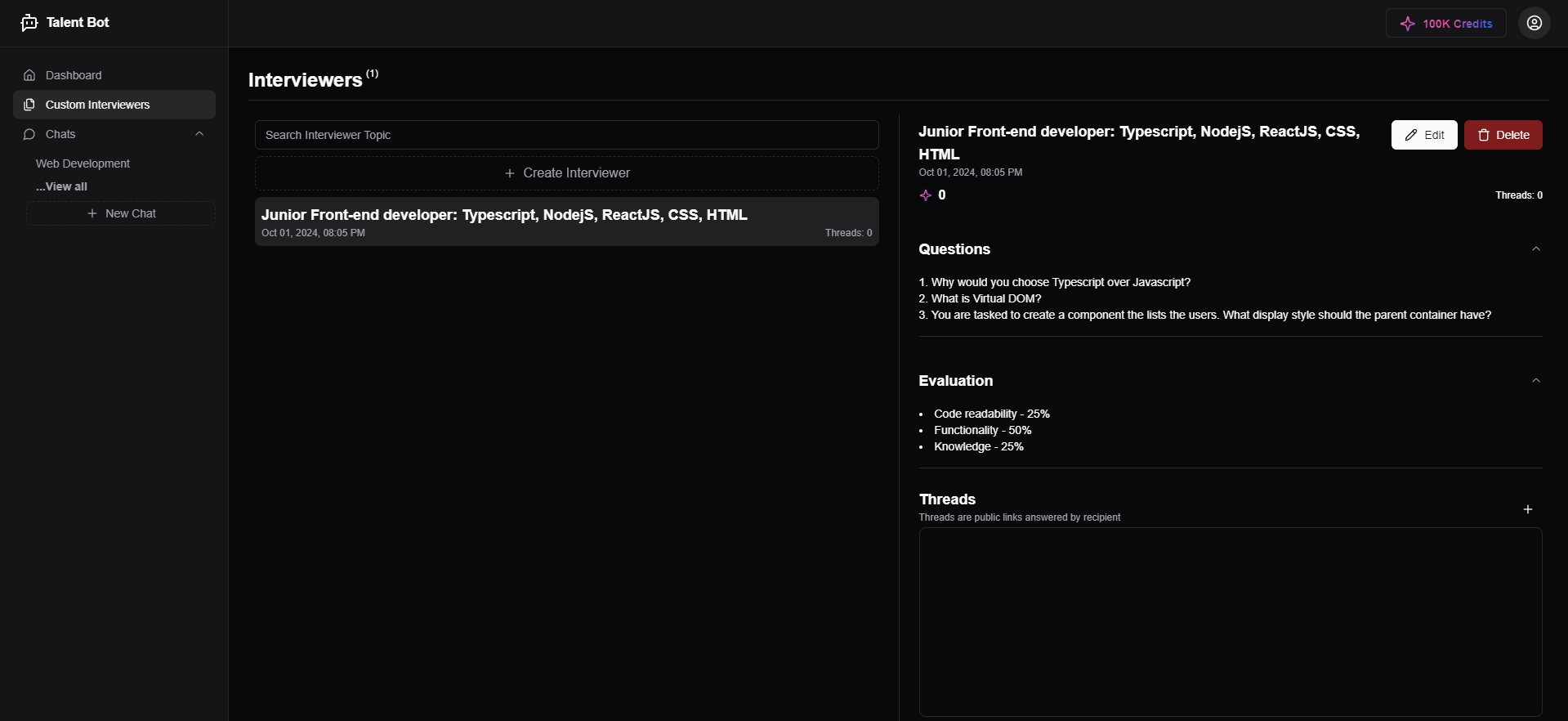
Task: Click 'Functionality - 50%' criterion
Action: [982, 430]
